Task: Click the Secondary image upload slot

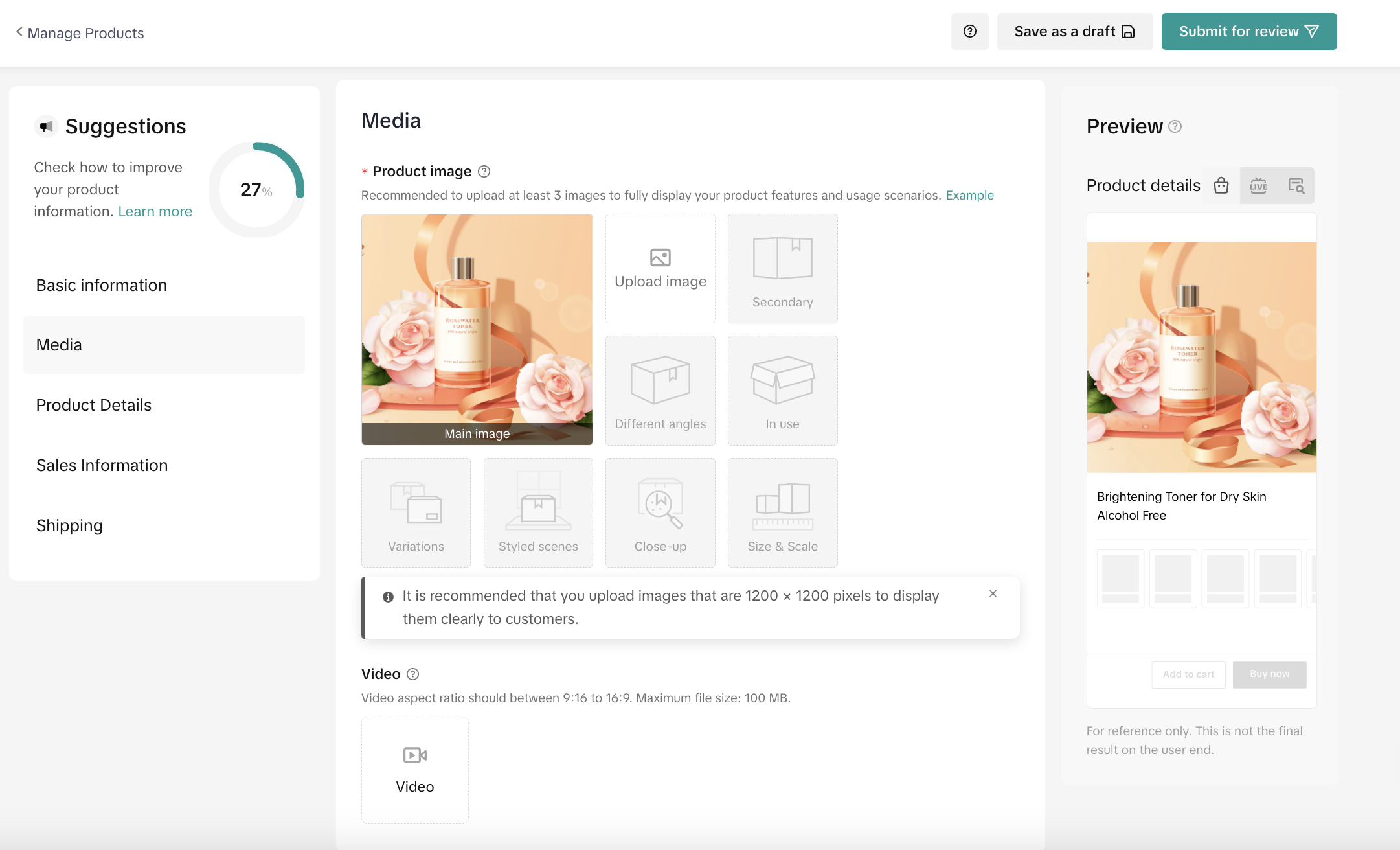Action: (x=782, y=268)
